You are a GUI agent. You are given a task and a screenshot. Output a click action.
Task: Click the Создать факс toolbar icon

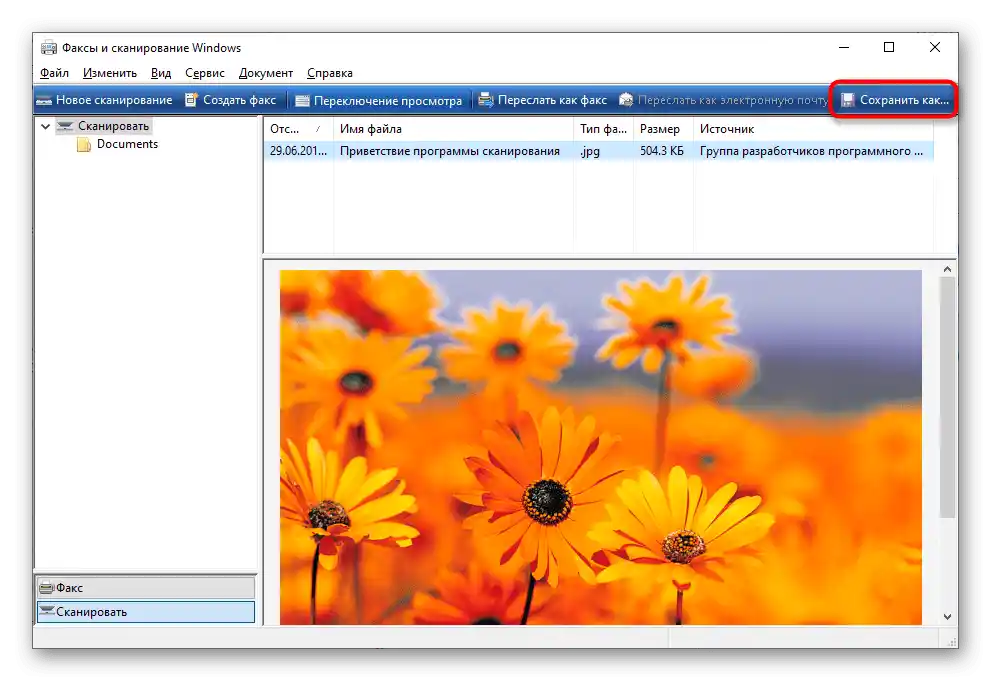point(192,100)
